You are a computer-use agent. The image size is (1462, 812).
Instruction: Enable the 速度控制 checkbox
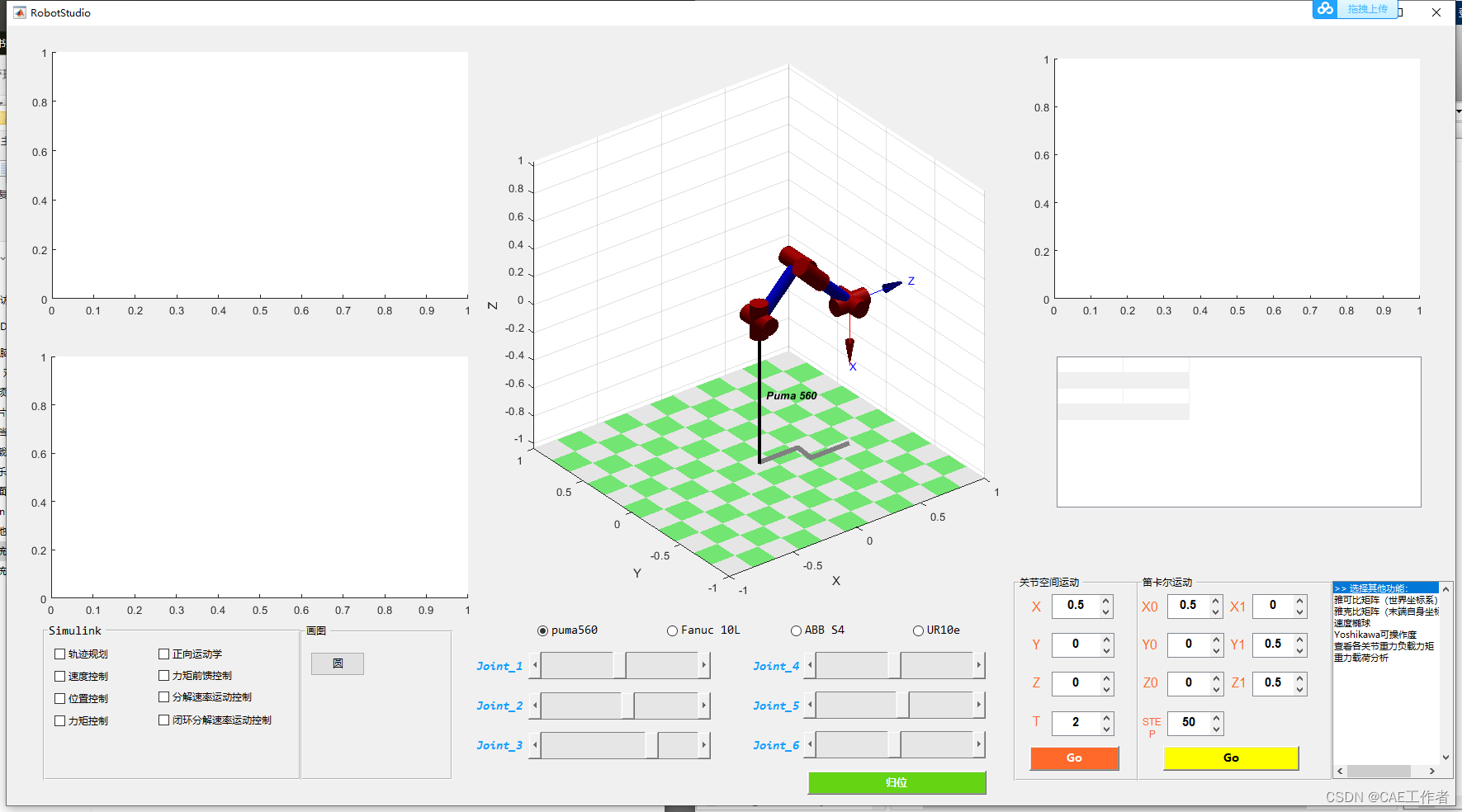[x=59, y=676]
